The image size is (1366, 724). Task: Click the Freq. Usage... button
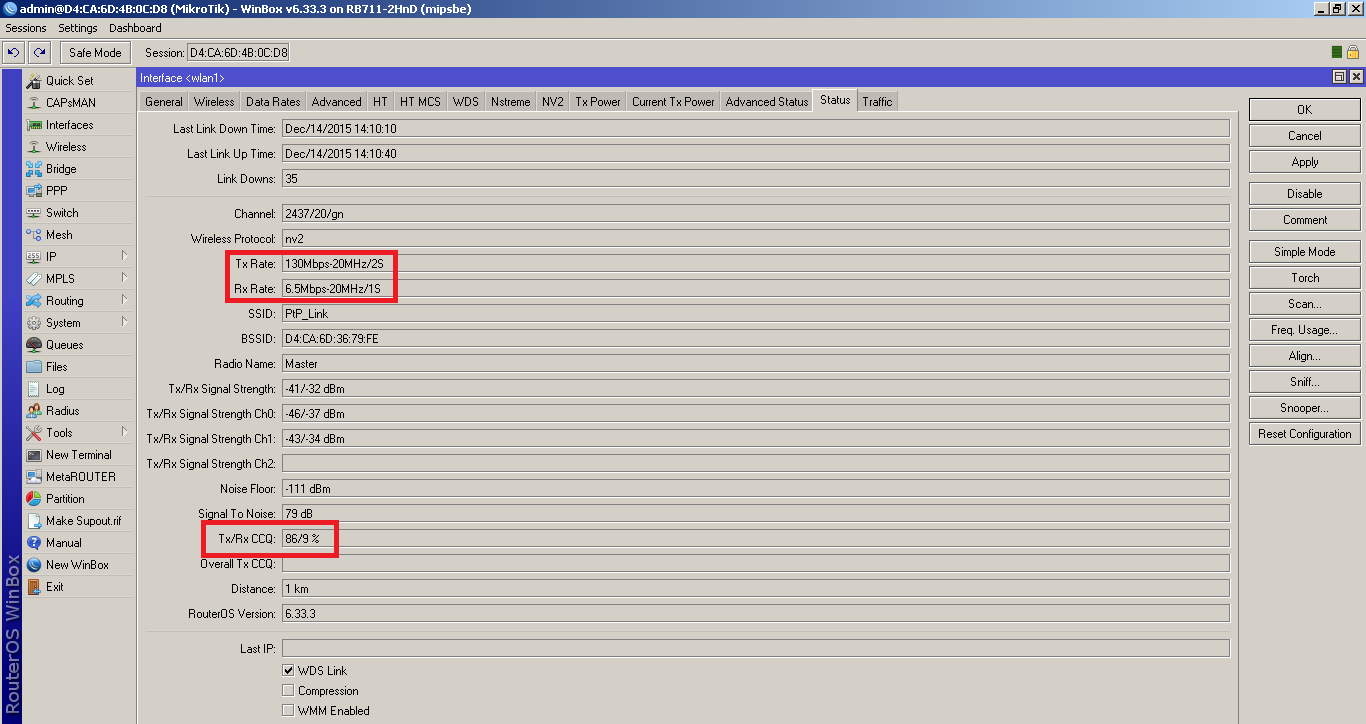click(1304, 330)
